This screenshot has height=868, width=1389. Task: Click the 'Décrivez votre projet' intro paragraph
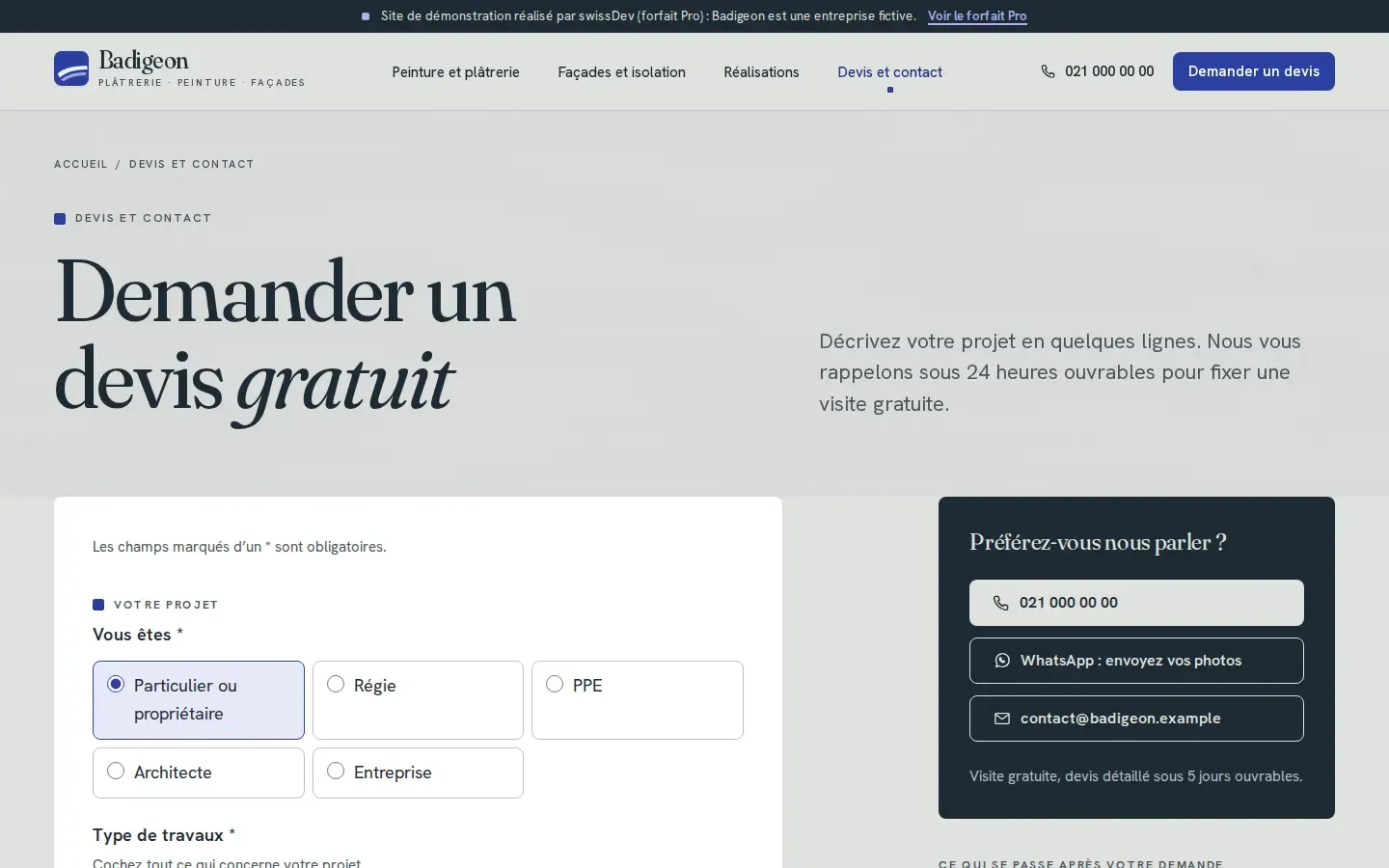click(1060, 372)
